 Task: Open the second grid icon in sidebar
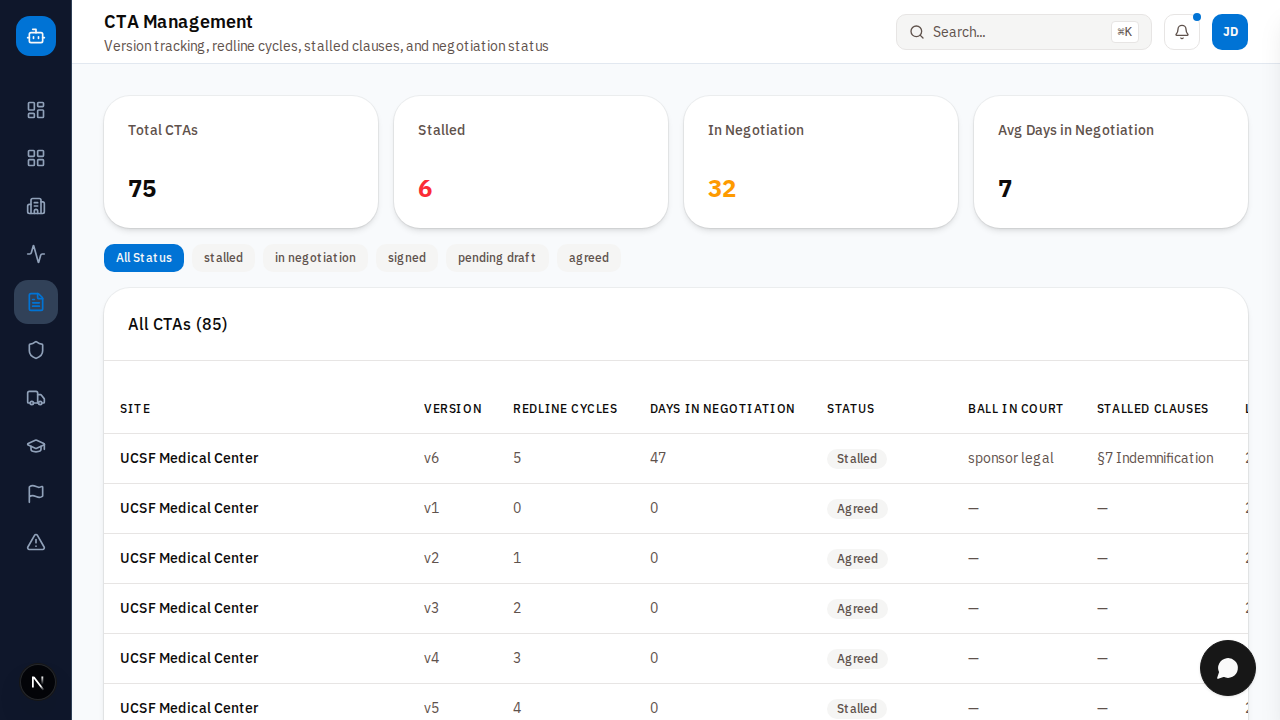coord(36,158)
